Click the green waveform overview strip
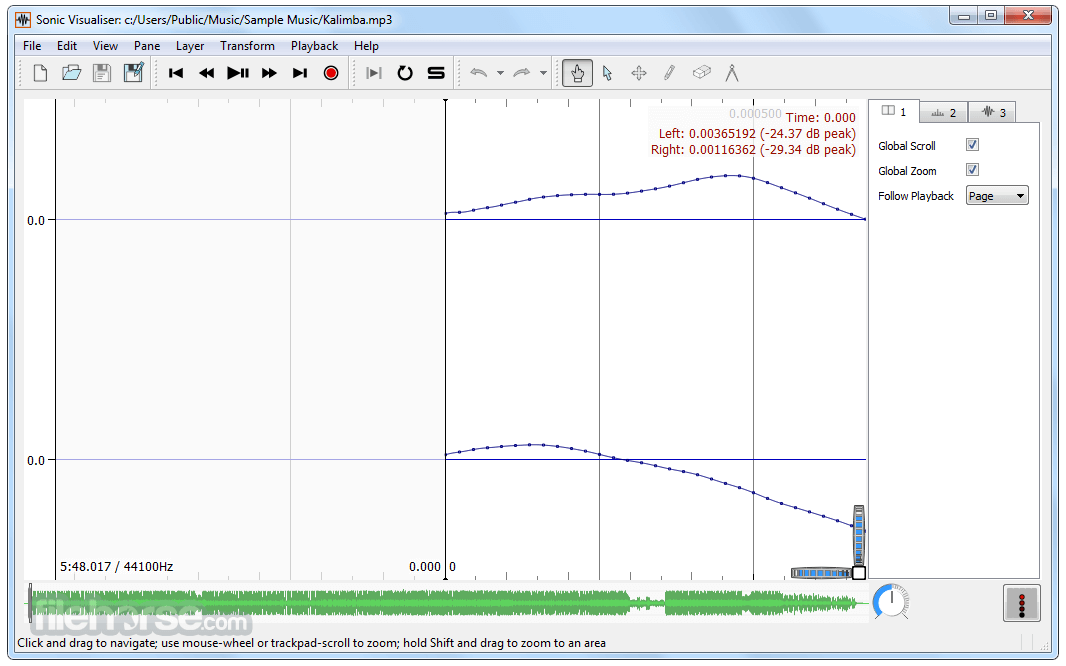The height and width of the screenshot is (666, 1066). tap(447, 602)
